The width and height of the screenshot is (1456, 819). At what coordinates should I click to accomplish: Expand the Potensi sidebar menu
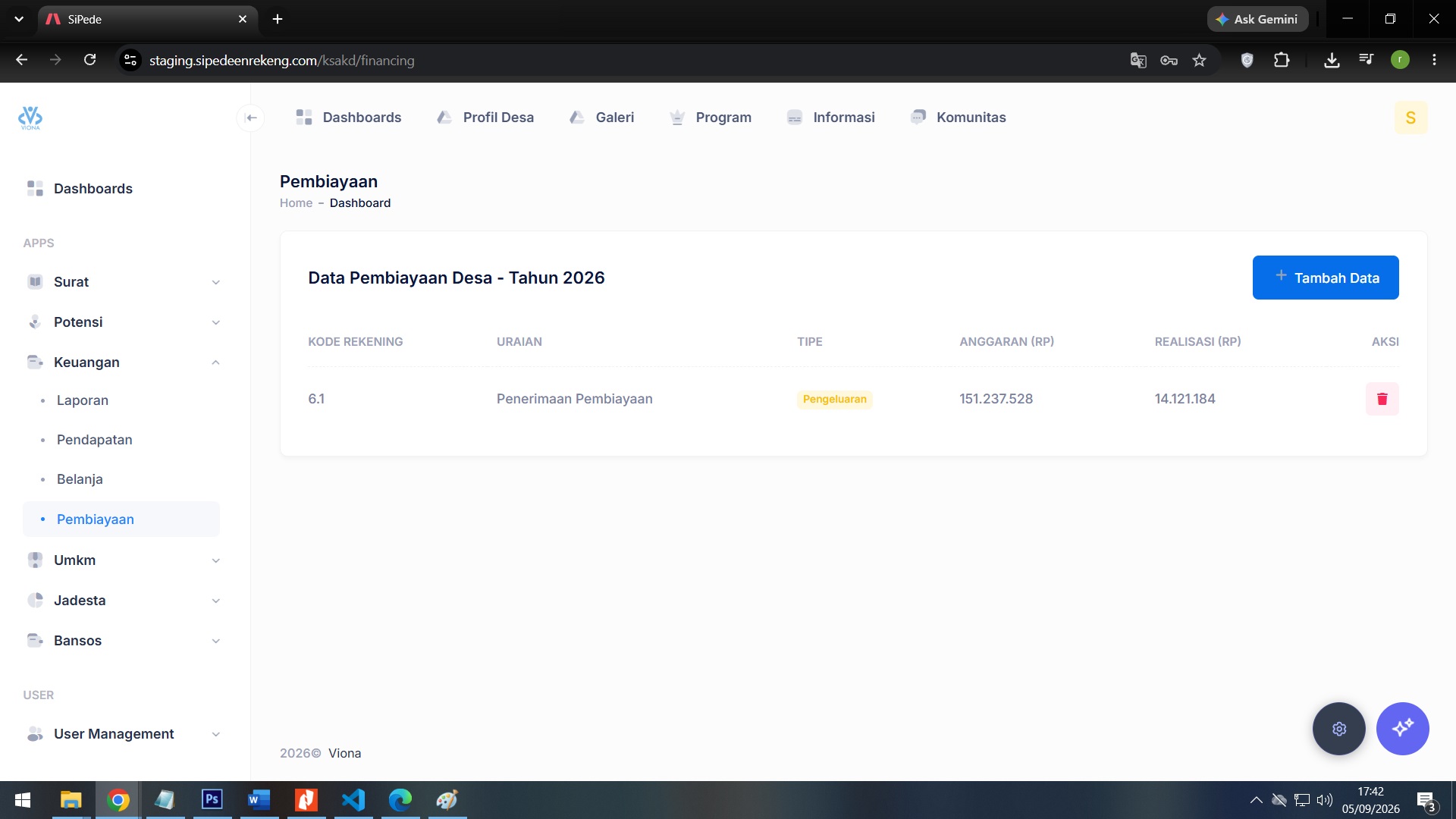coord(123,322)
